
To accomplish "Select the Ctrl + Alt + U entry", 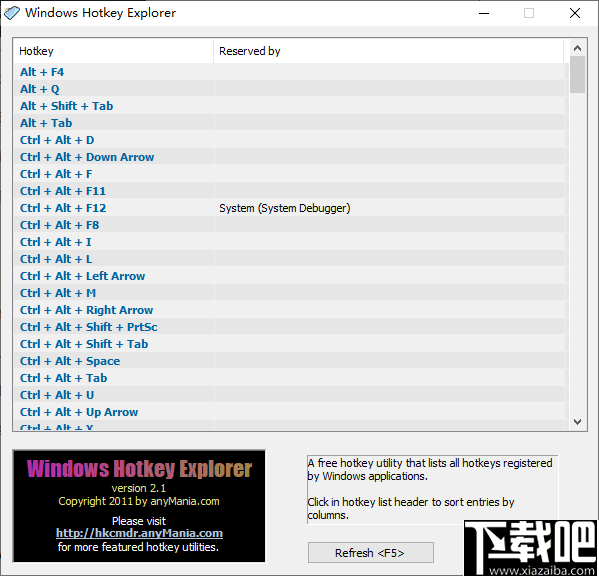I will pyautogui.click(x=291, y=395).
